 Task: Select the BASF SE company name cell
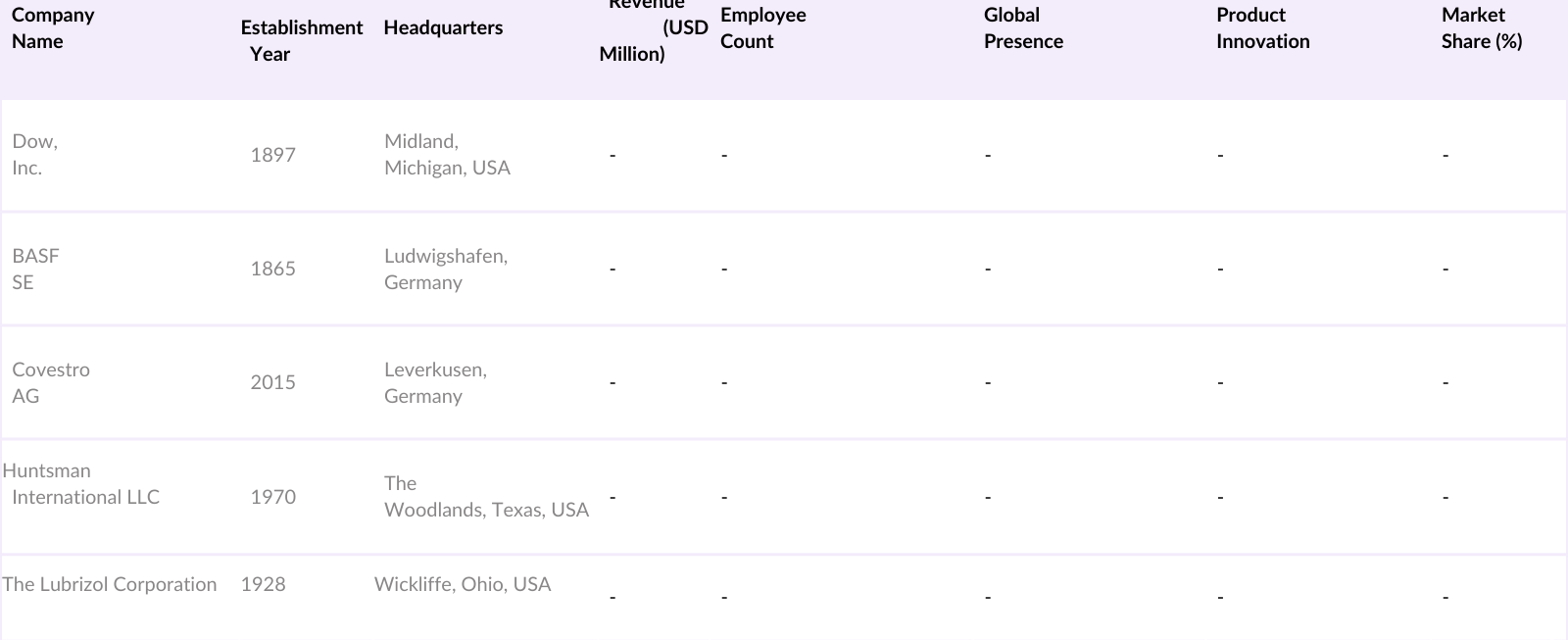point(35,269)
